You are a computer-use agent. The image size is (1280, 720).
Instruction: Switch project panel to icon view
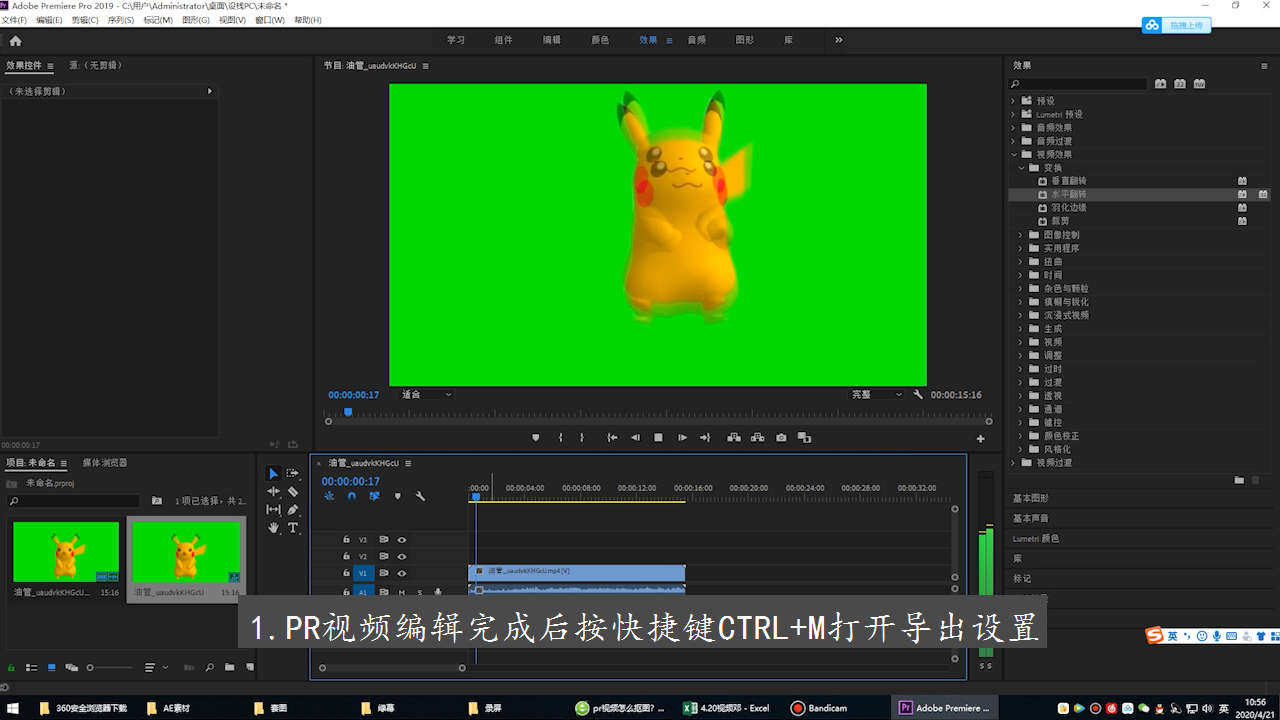pyautogui.click(x=51, y=667)
